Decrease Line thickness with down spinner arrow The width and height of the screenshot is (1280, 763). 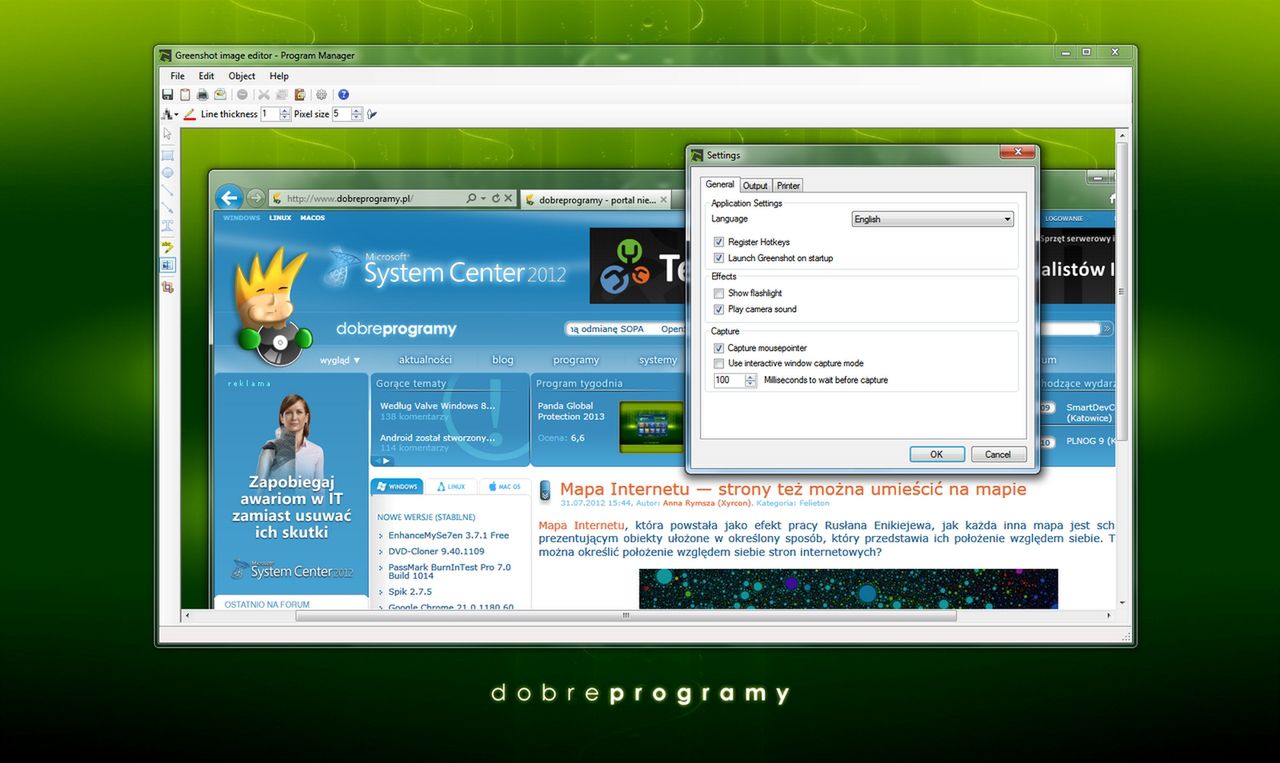point(284,118)
